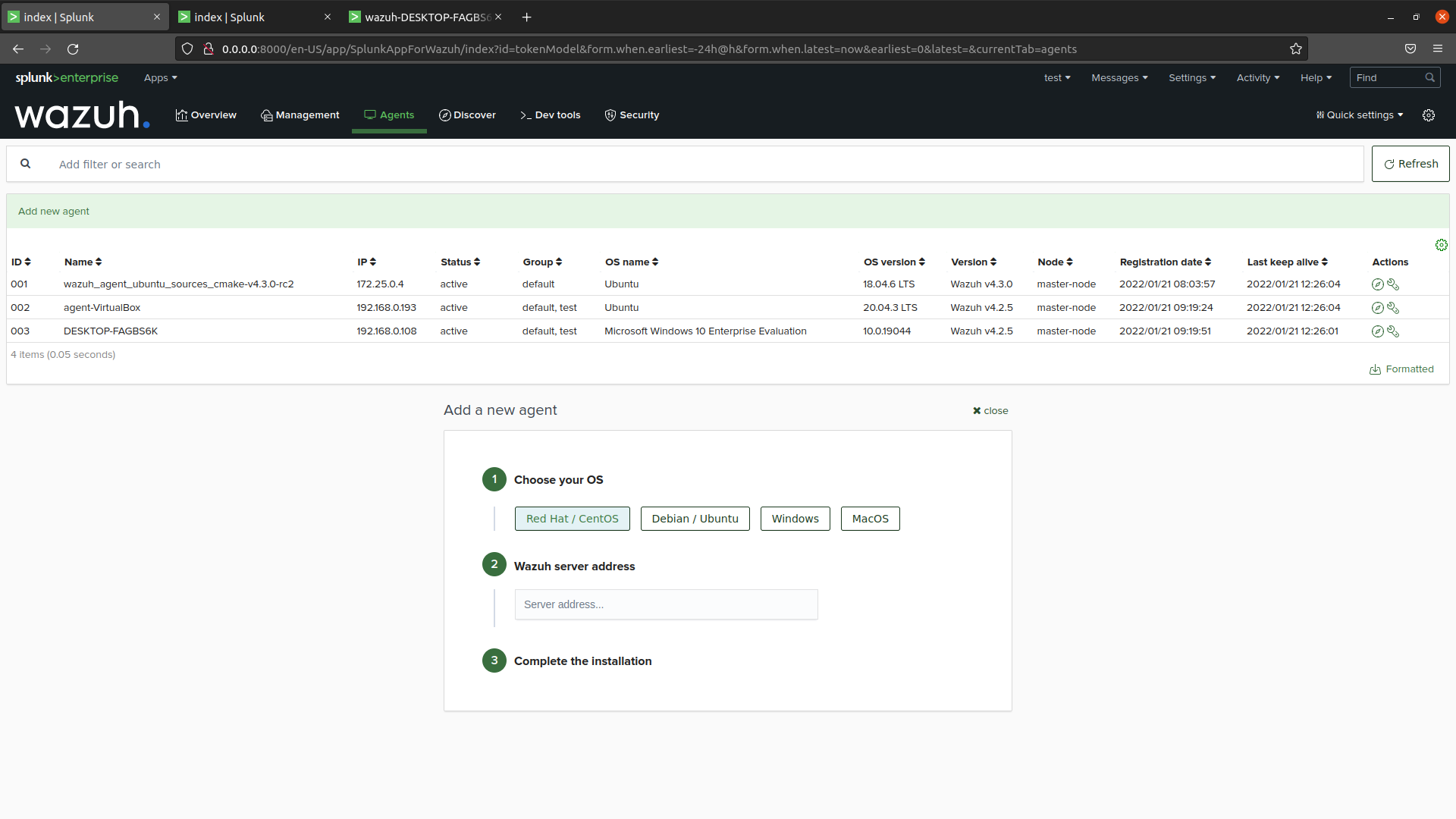Click wazuh_agent_ubuntu_sources_cmake-v4.3.0-rc2 row name
The image size is (1456, 819).
(179, 284)
